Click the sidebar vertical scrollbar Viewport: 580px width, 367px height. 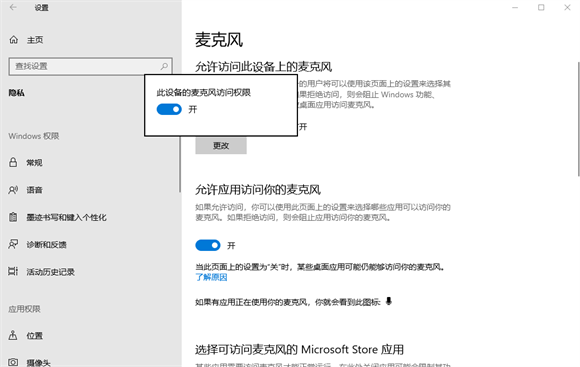(x=180, y=164)
